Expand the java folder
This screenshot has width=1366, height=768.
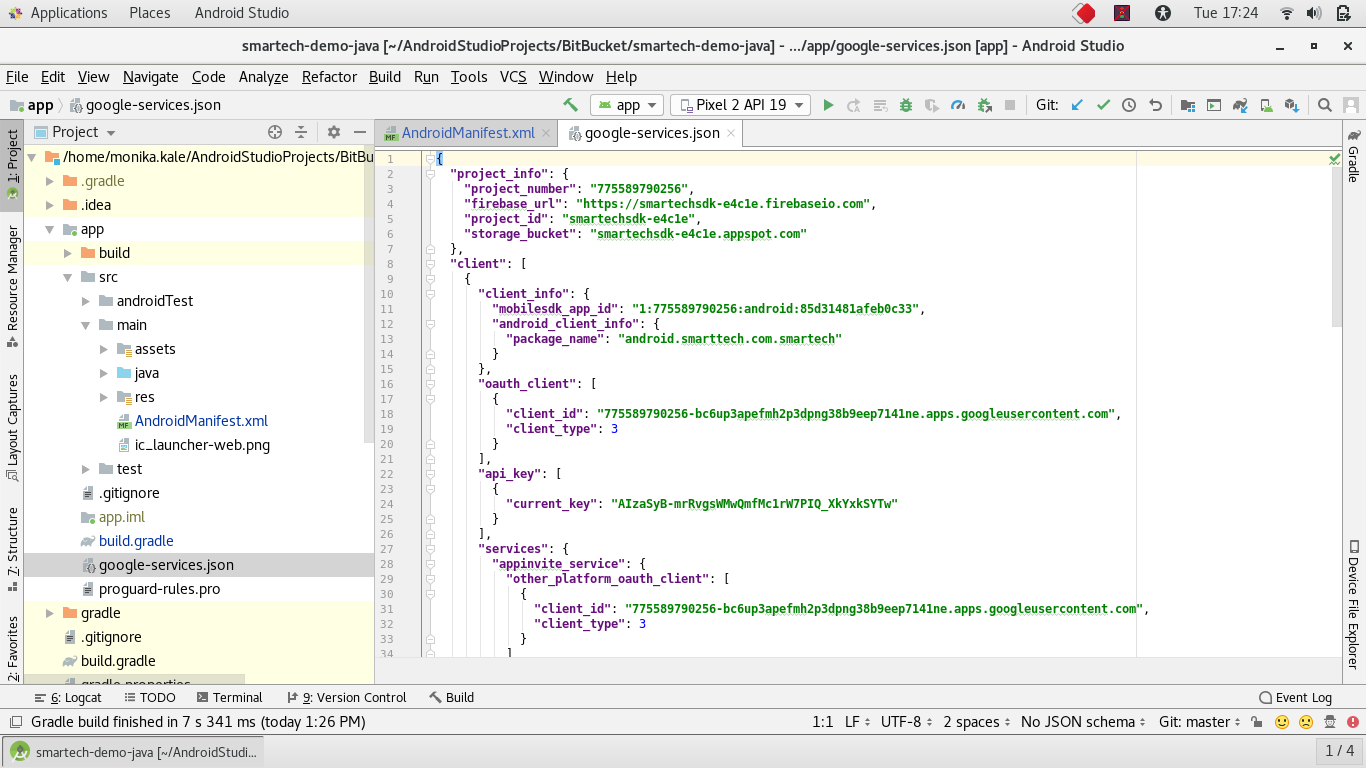104,373
